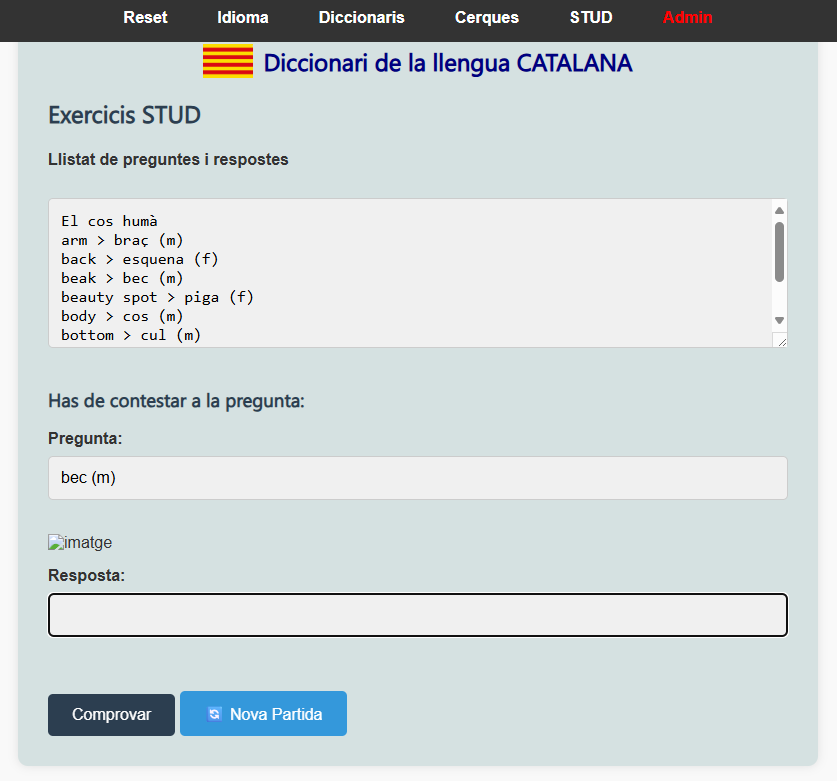Select the STUD menu item
The height and width of the screenshot is (781, 837).
point(591,18)
